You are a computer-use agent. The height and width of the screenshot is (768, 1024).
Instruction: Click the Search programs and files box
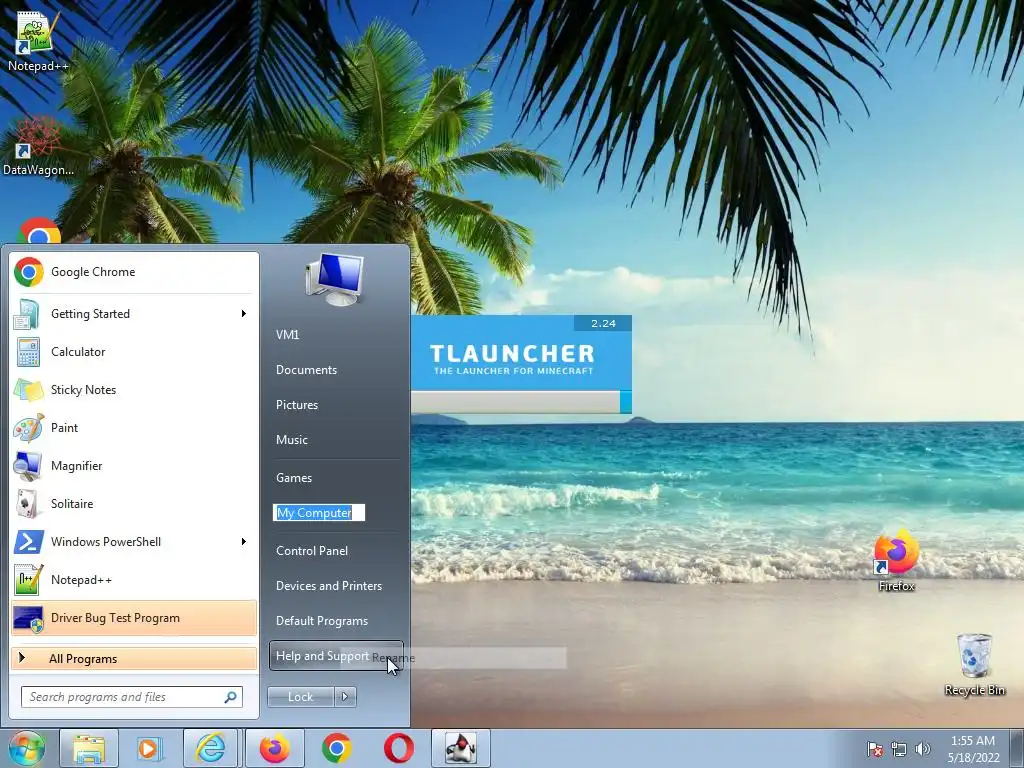(x=131, y=697)
